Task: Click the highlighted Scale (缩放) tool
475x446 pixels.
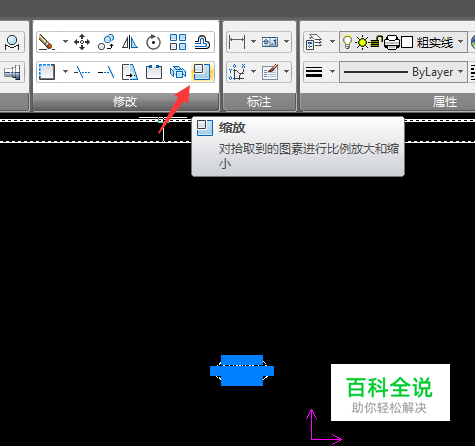Action: point(202,72)
